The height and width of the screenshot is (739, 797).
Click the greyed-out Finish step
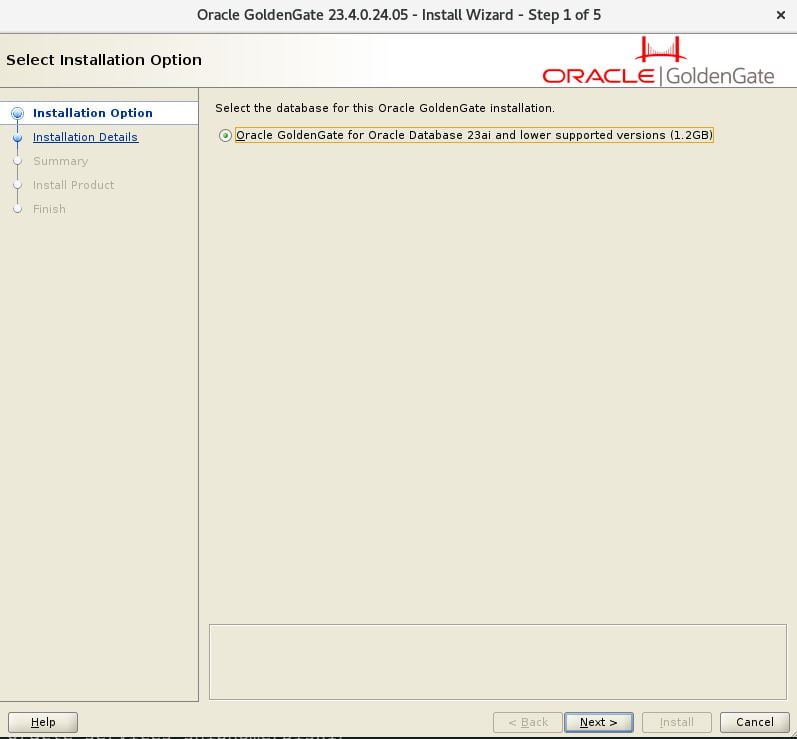point(49,209)
